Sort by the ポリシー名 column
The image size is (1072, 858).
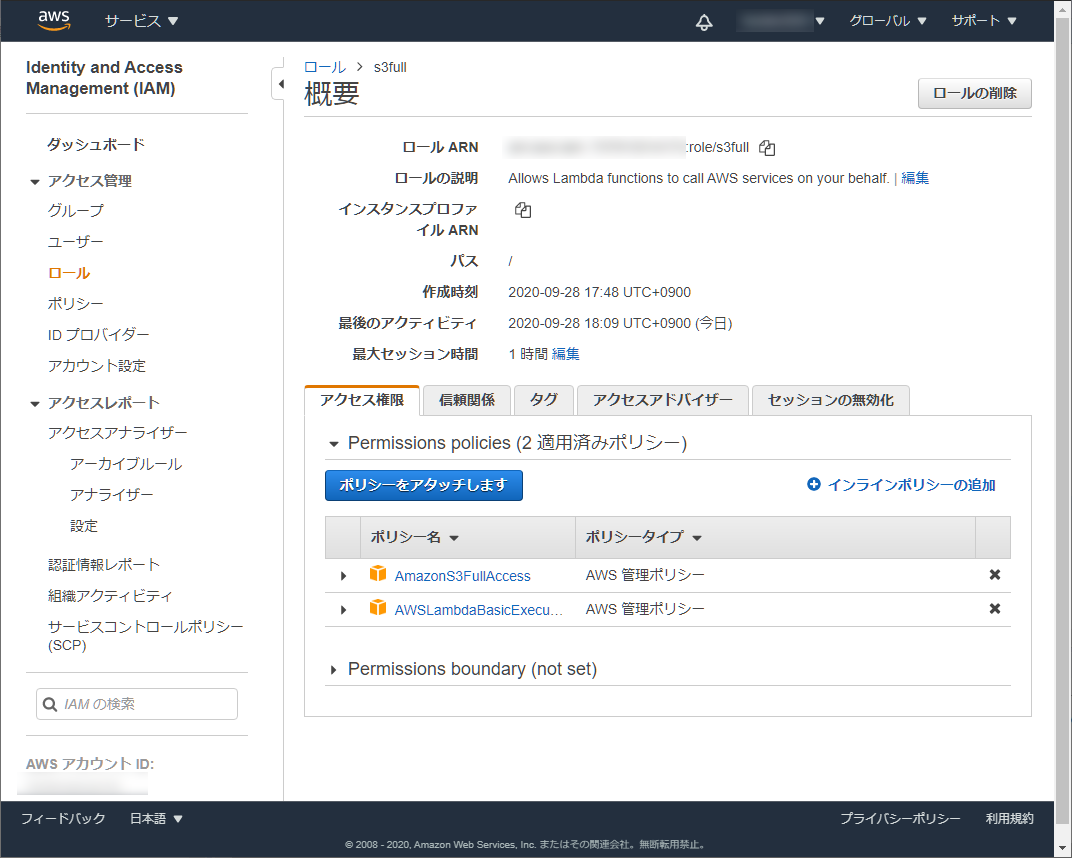414,537
